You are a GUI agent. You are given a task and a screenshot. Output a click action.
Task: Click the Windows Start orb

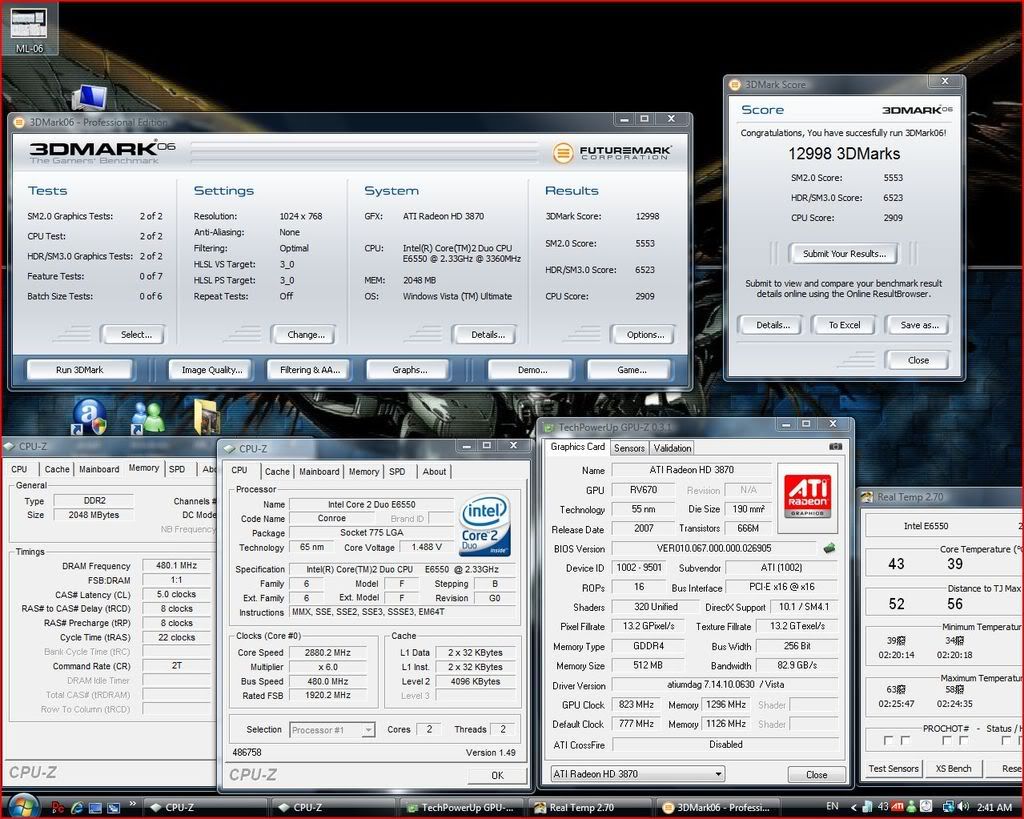pos(22,805)
